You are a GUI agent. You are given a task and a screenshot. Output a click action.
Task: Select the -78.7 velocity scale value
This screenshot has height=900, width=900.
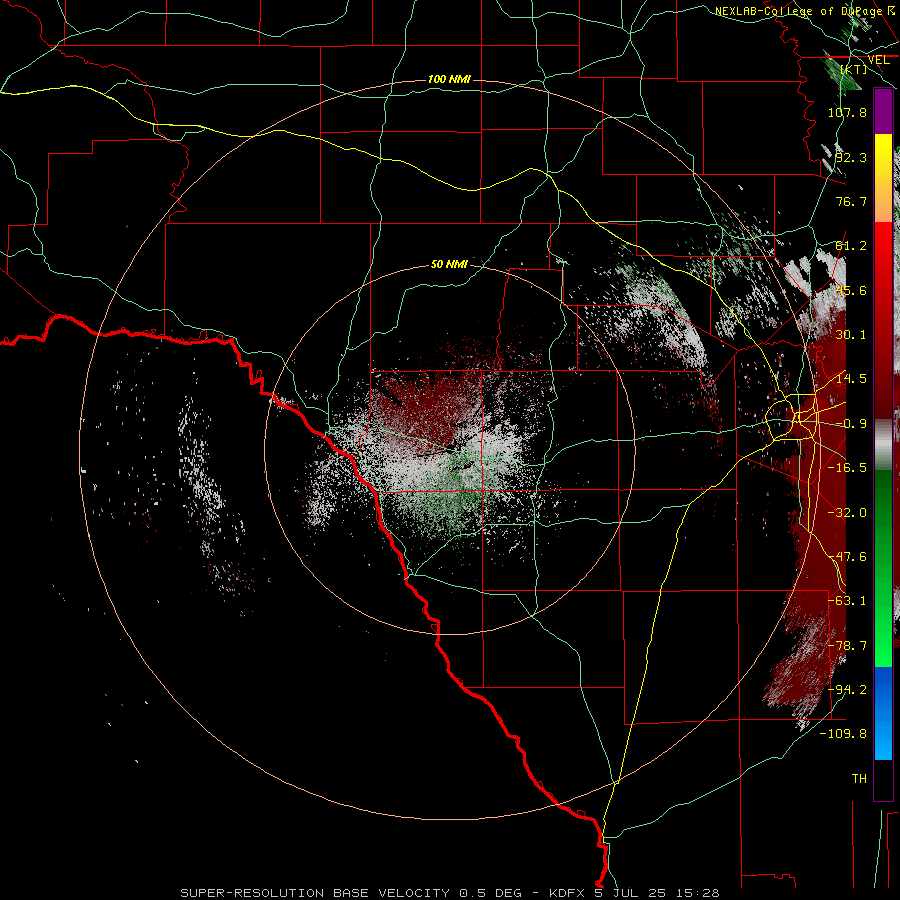pos(847,646)
